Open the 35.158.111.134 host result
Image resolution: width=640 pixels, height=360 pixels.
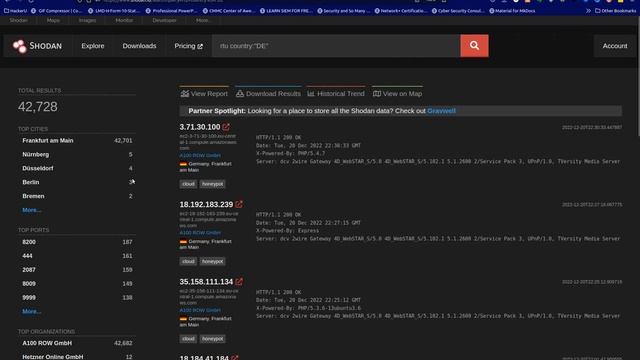(206, 282)
